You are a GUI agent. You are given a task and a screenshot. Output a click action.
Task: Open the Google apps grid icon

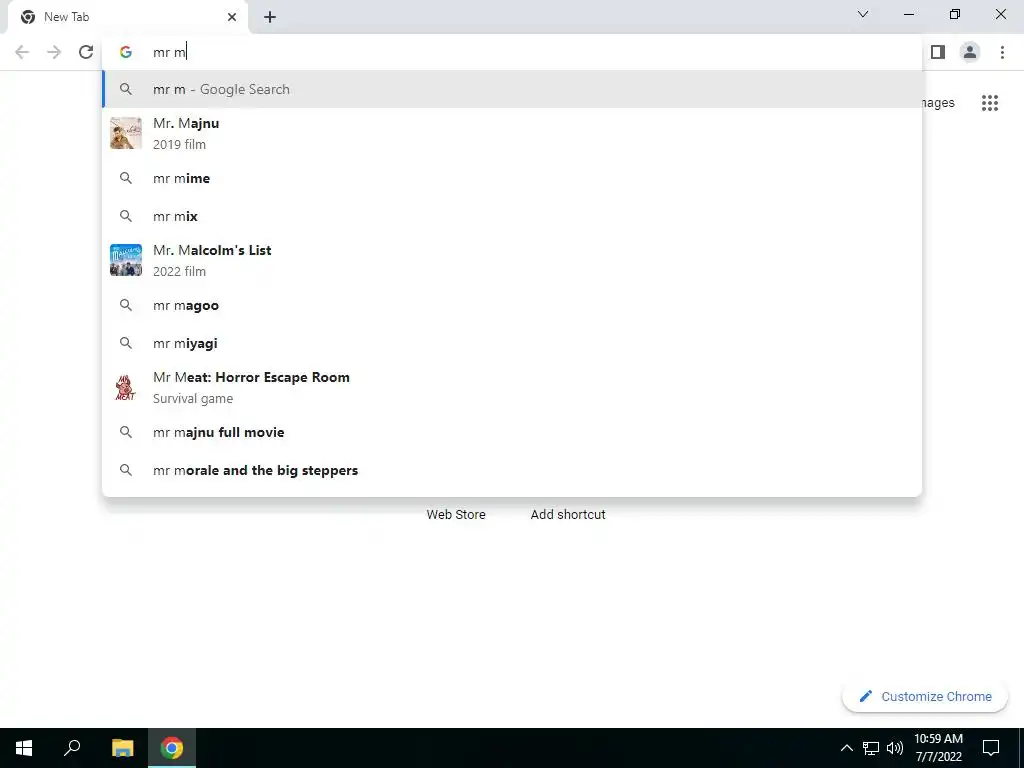tap(989, 103)
